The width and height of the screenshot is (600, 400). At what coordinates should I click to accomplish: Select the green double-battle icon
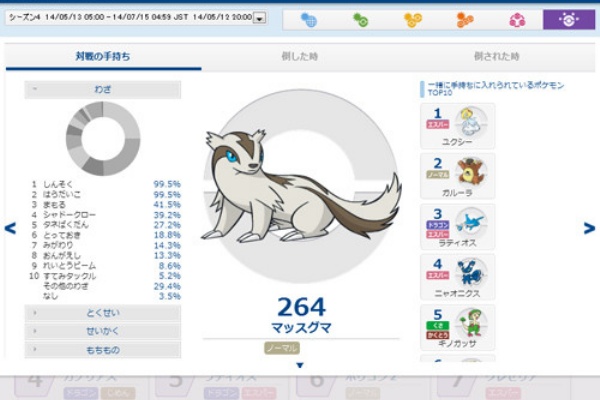point(360,20)
